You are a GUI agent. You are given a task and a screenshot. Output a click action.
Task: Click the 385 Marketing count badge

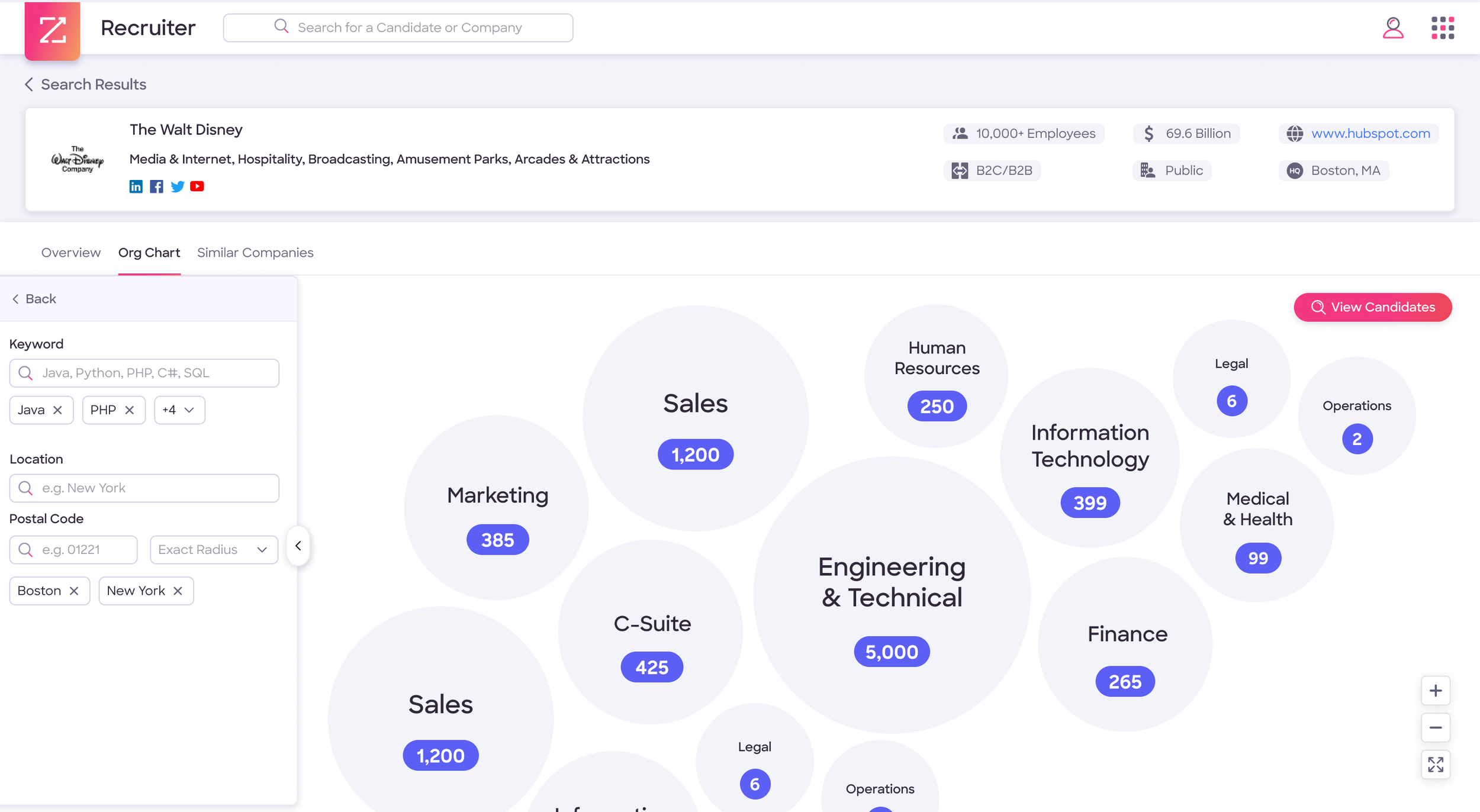497,540
